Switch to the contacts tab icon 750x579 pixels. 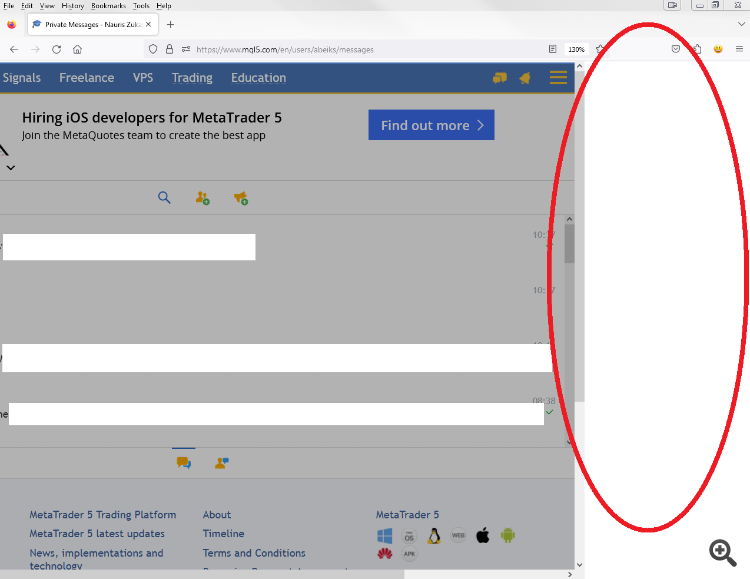coord(222,462)
